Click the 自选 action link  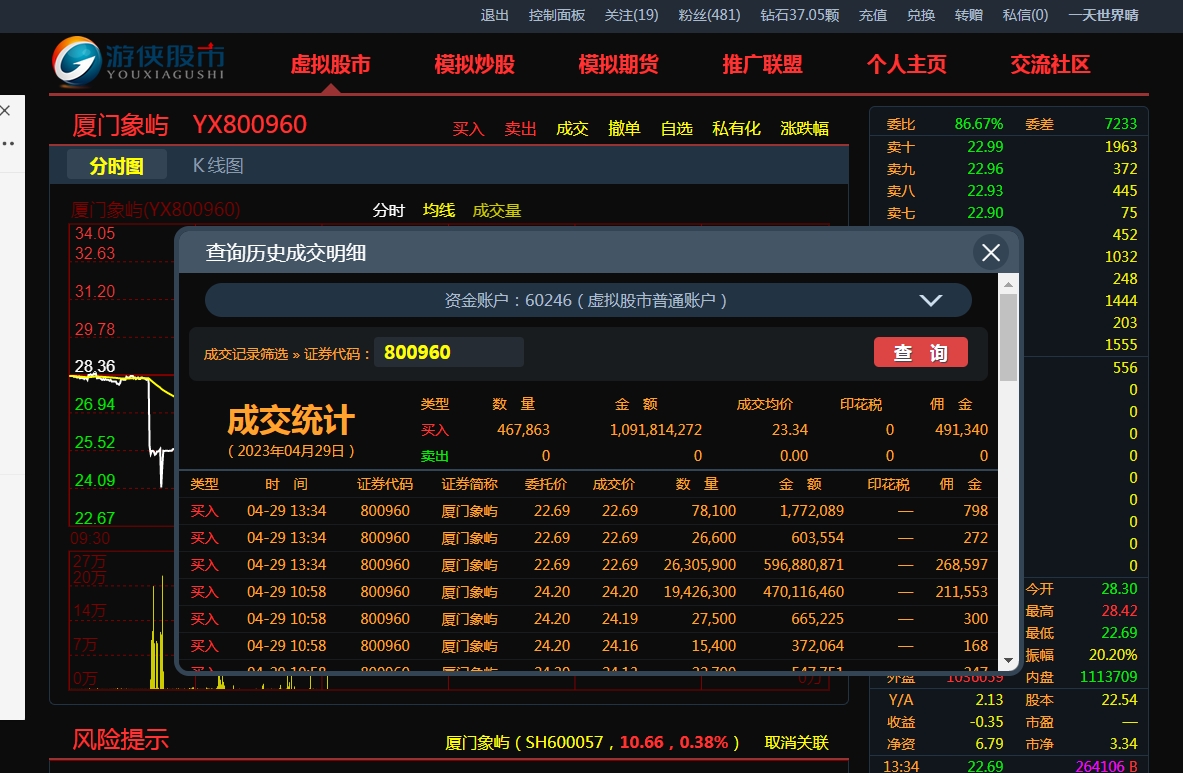676,129
